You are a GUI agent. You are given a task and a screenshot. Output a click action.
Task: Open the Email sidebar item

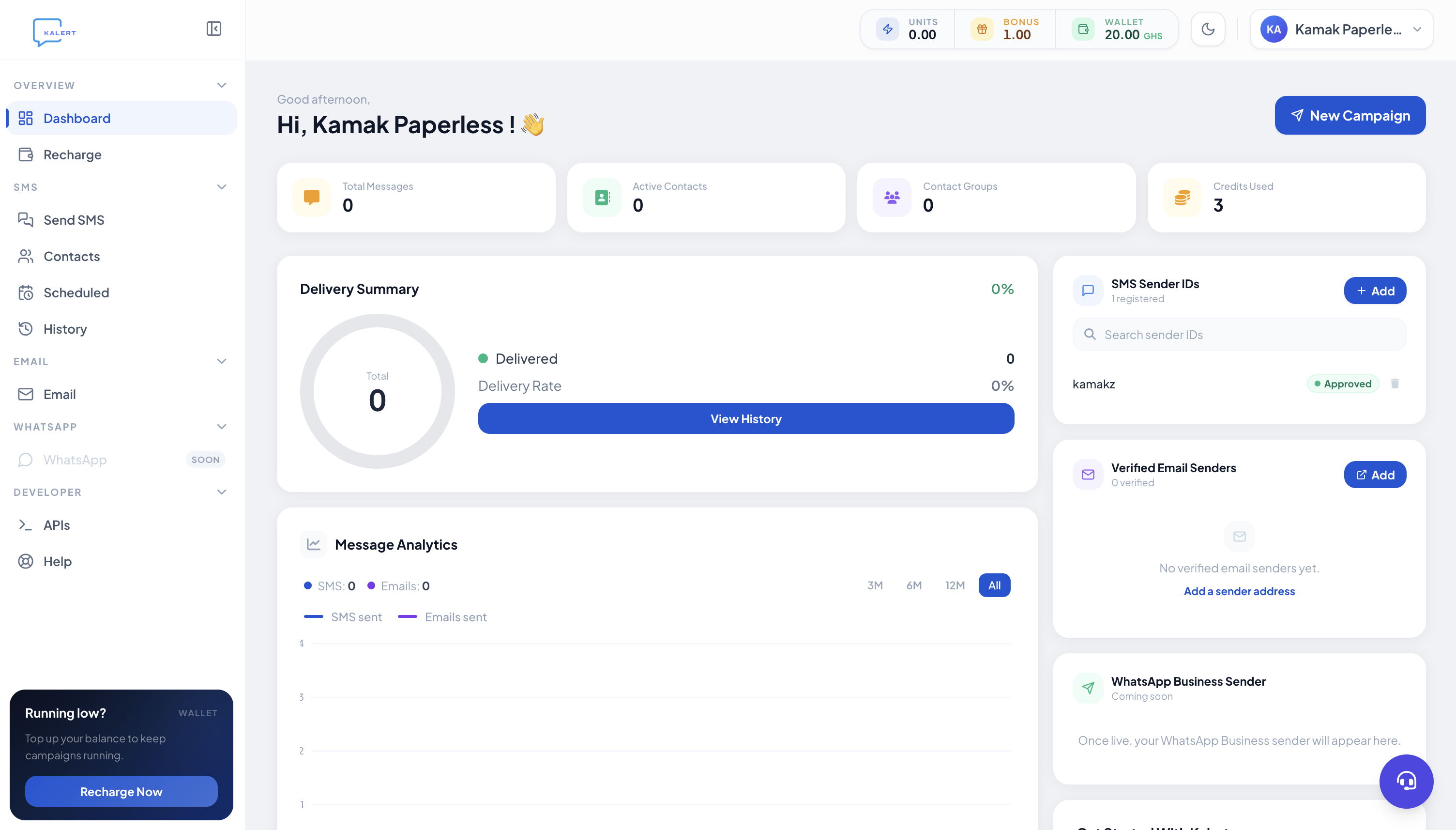pyautogui.click(x=121, y=395)
